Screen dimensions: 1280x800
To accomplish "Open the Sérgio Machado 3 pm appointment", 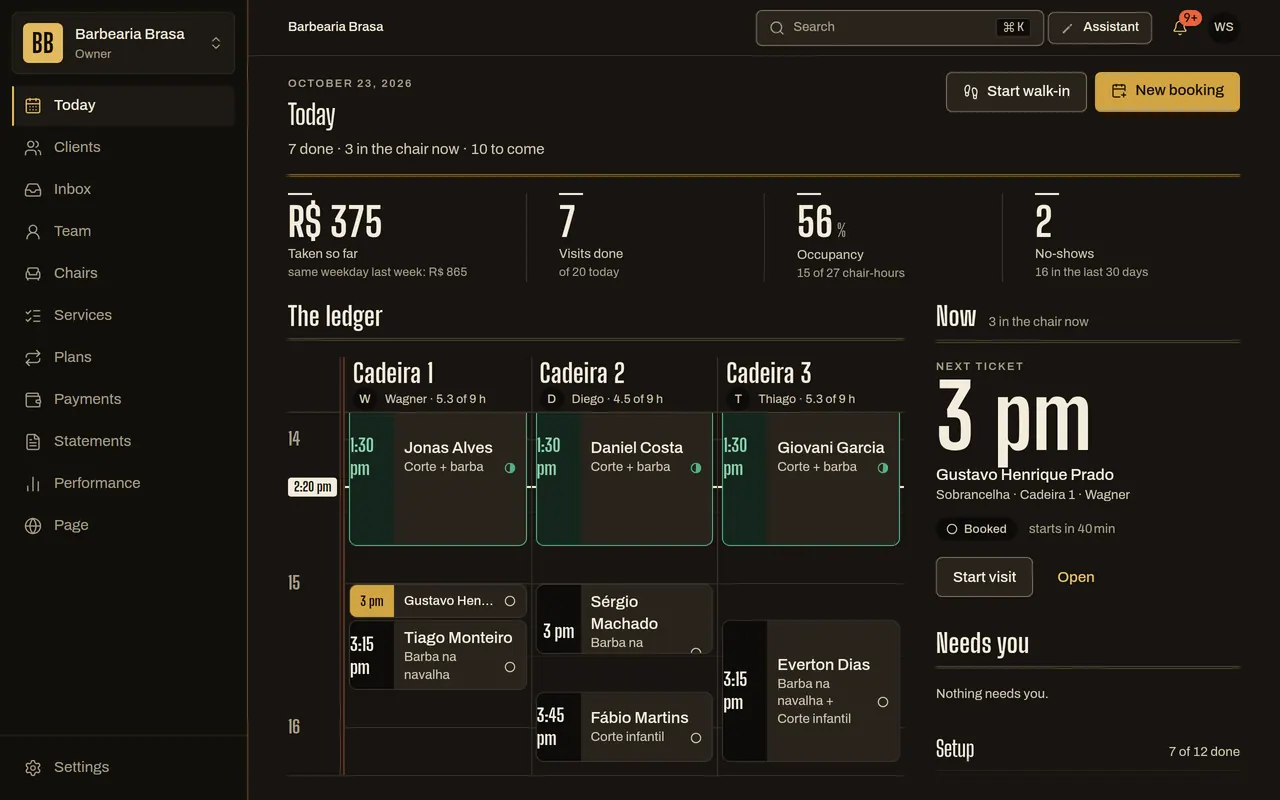I will (624, 620).
